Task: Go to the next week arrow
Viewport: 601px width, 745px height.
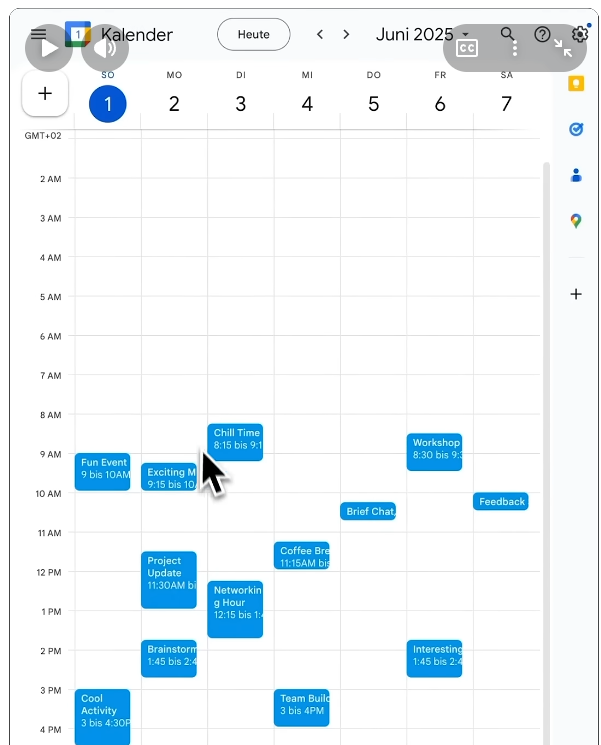Action: [346, 35]
